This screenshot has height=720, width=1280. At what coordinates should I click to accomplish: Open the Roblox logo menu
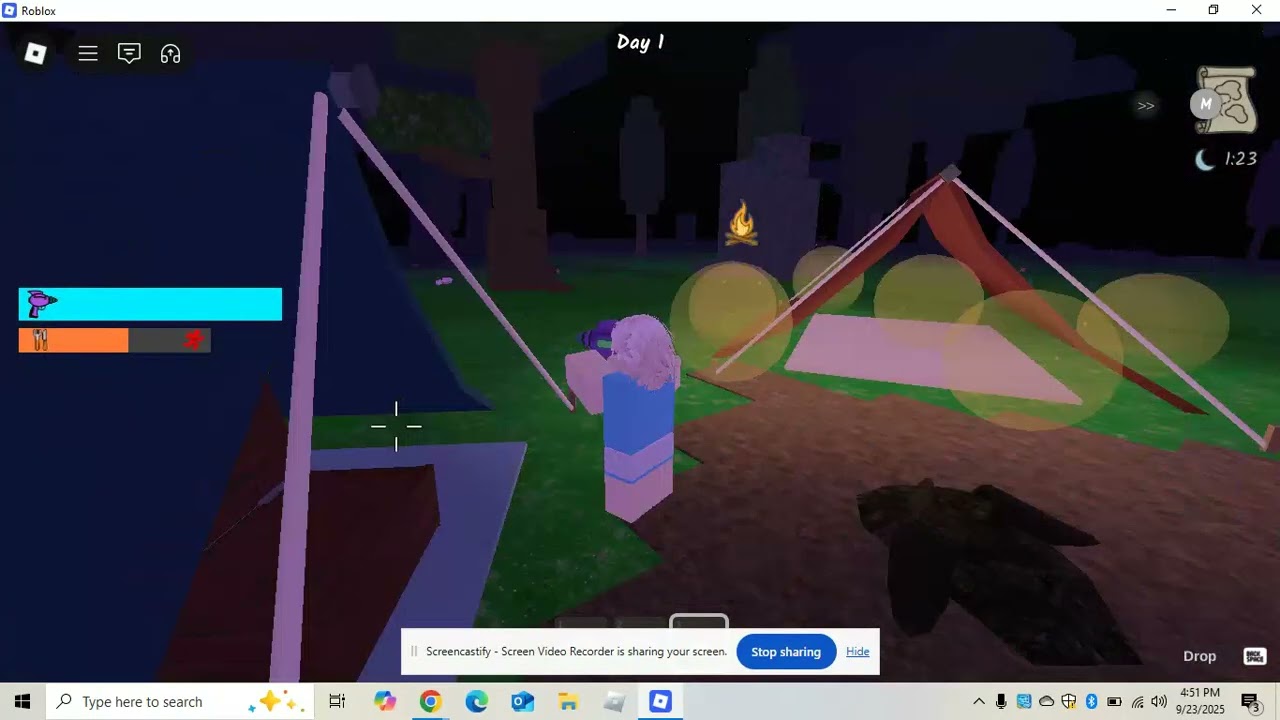(36, 54)
